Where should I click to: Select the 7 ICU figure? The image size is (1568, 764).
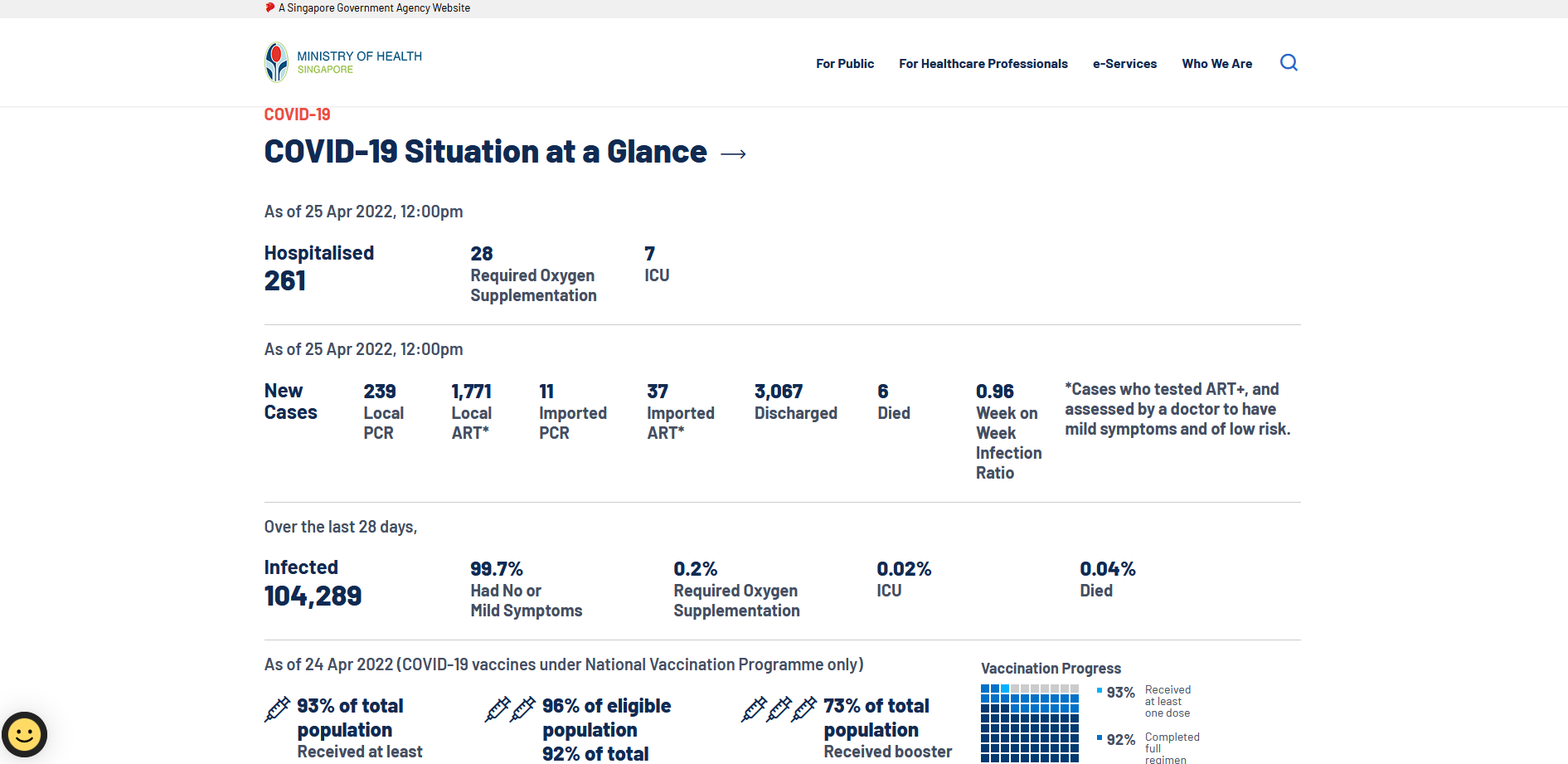[657, 264]
